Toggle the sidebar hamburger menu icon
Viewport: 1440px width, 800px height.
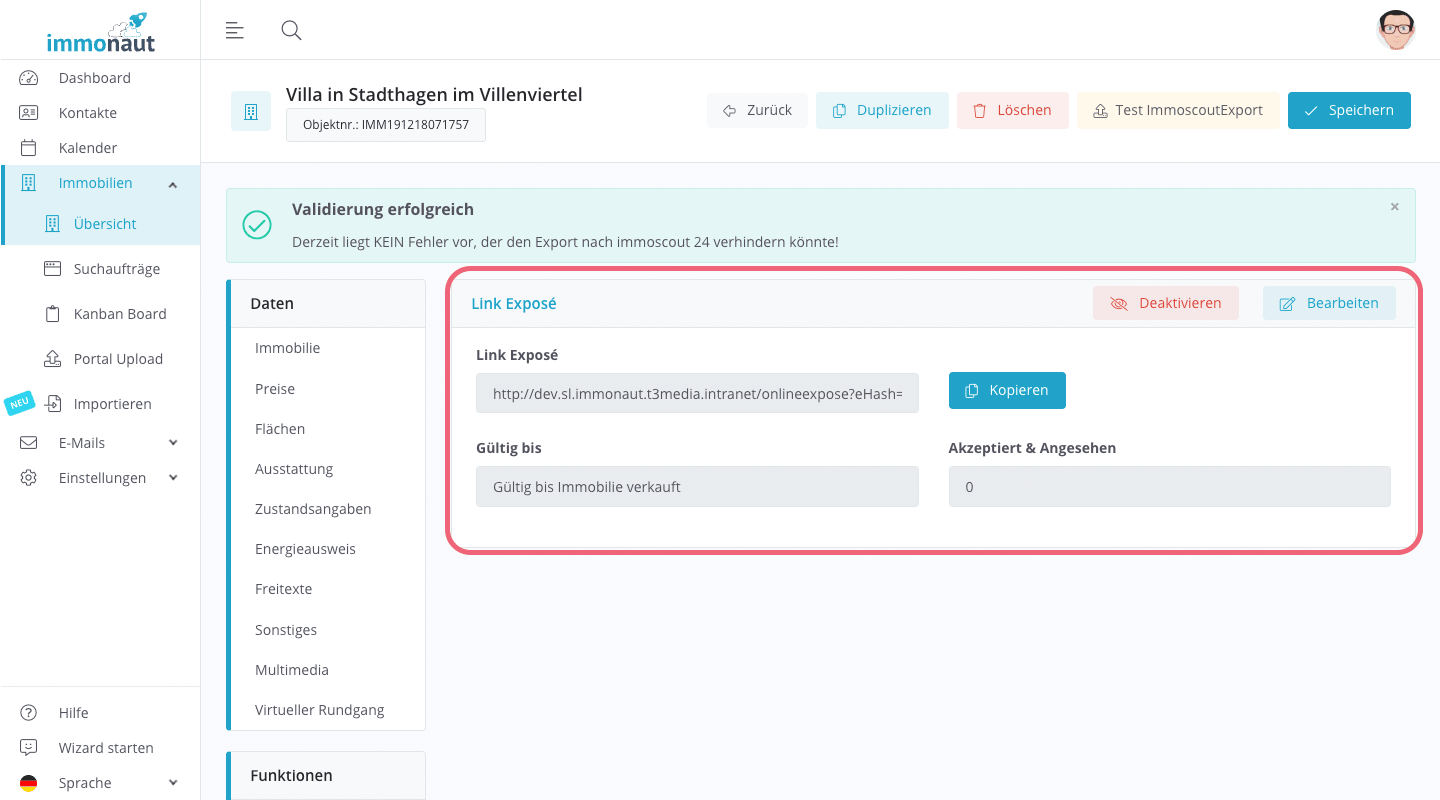click(x=235, y=30)
